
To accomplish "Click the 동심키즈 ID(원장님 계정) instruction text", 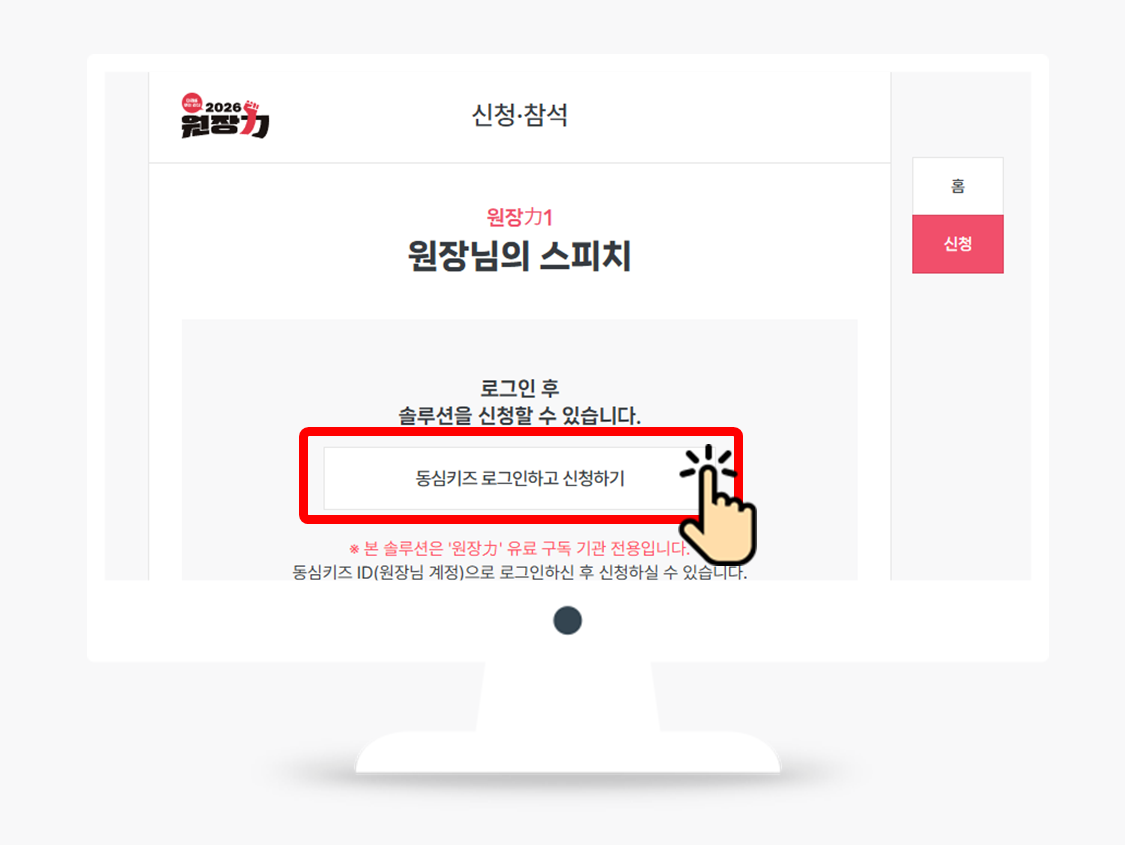I will tap(519, 572).
